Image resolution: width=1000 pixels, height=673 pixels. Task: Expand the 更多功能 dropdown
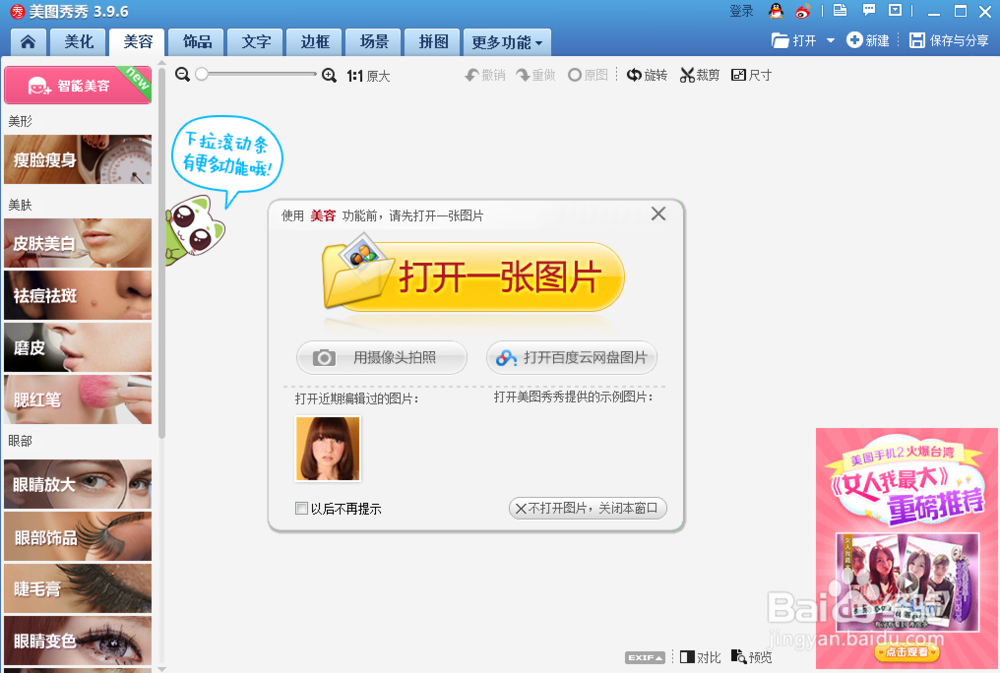tap(507, 42)
